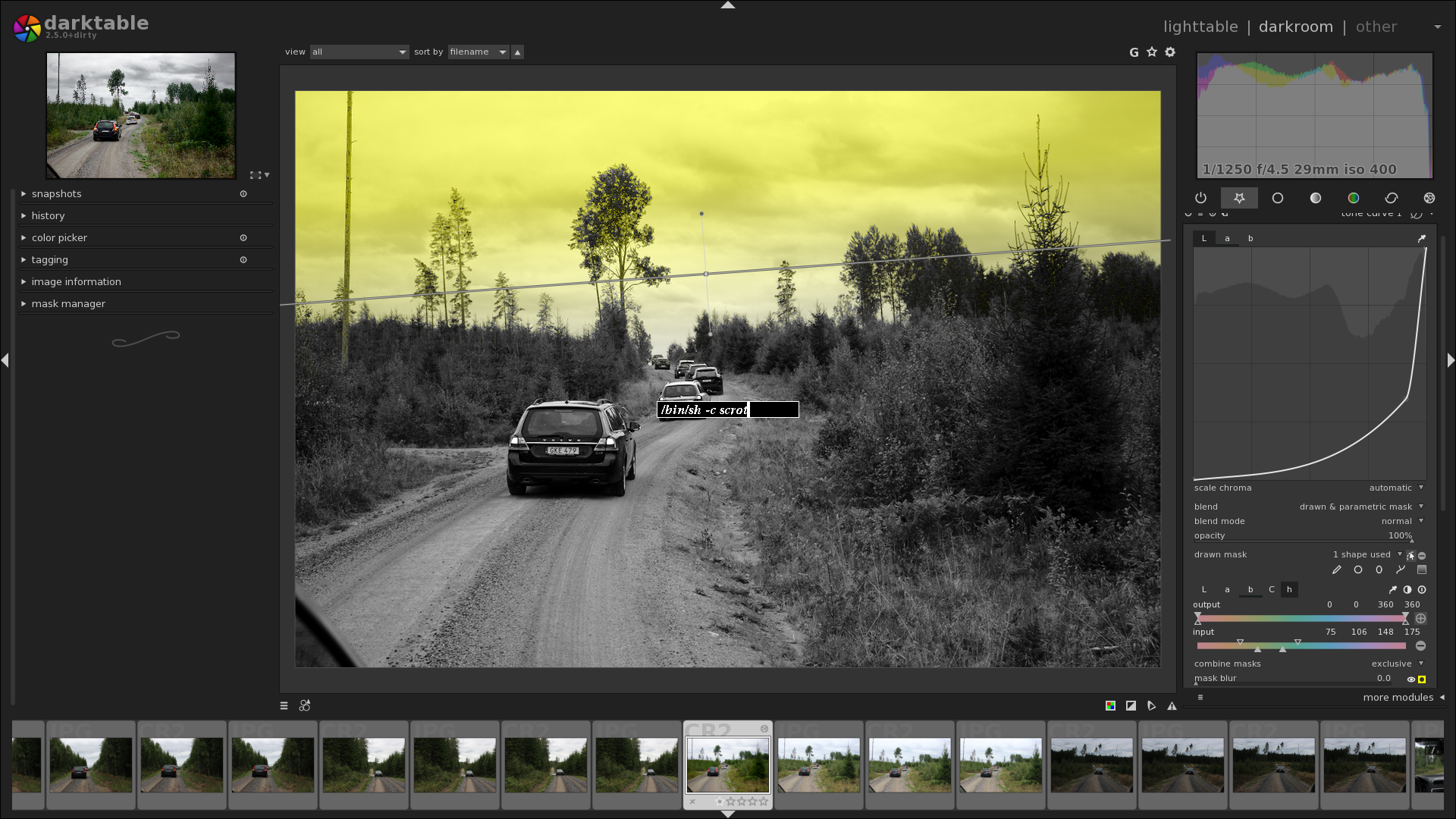Reverse sort order arrow button

click(x=517, y=52)
